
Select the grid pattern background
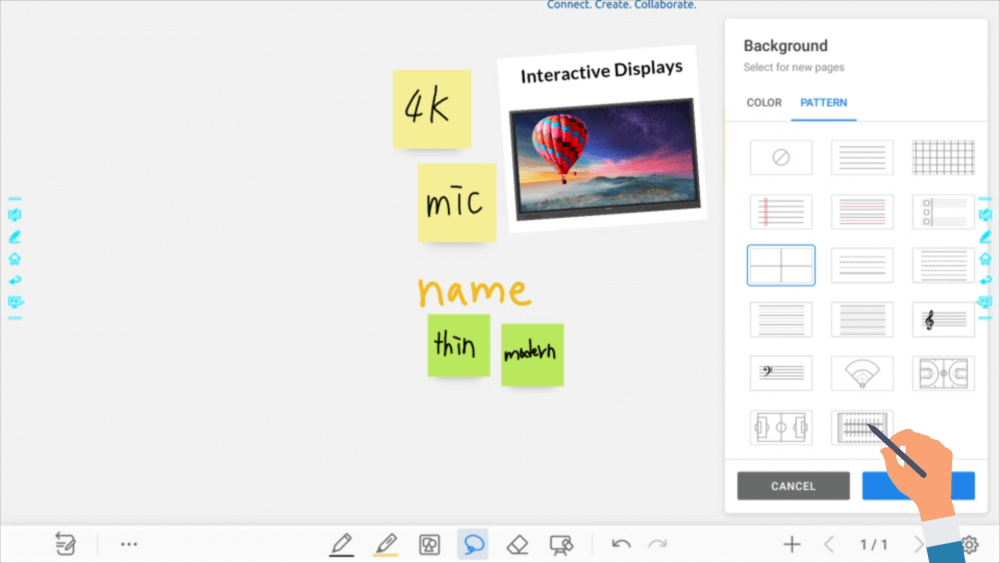pos(943,157)
